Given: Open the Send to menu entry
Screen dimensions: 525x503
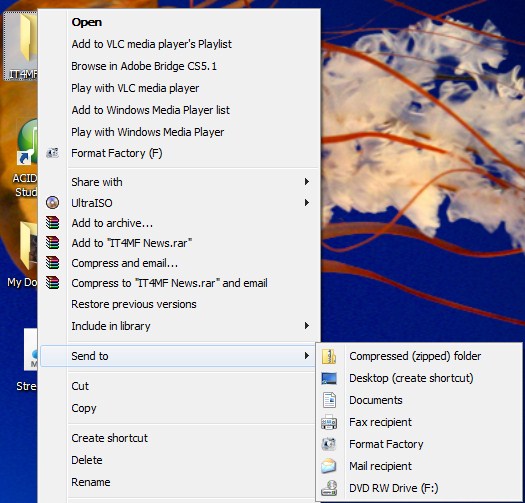Looking at the screenshot, I should tap(179, 356).
